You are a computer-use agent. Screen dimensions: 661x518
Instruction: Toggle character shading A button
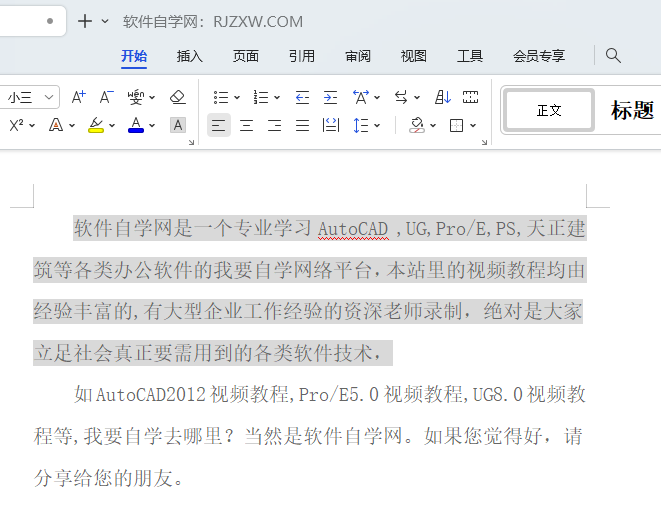point(177,125)
